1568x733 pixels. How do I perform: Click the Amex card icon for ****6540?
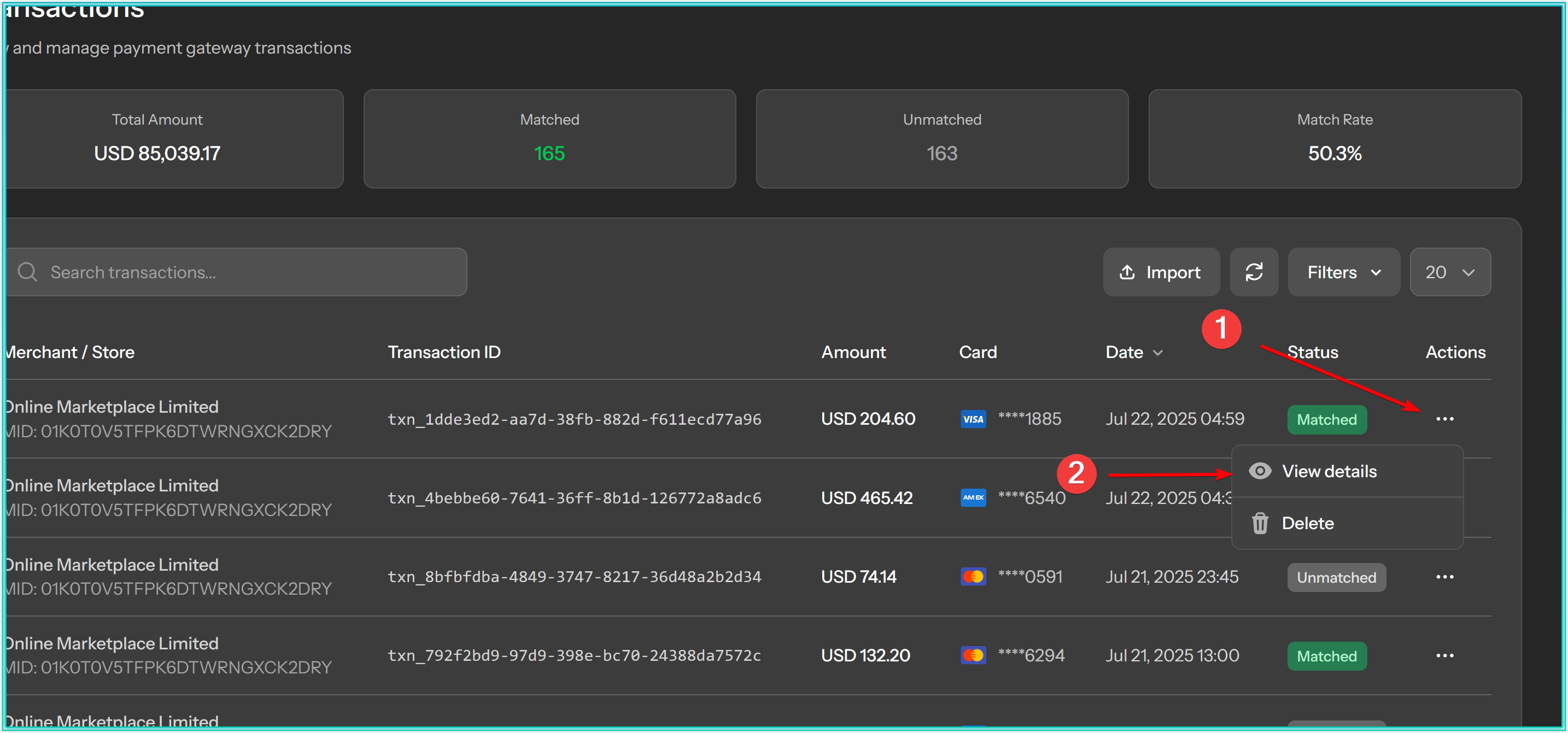tap(973, 498)
